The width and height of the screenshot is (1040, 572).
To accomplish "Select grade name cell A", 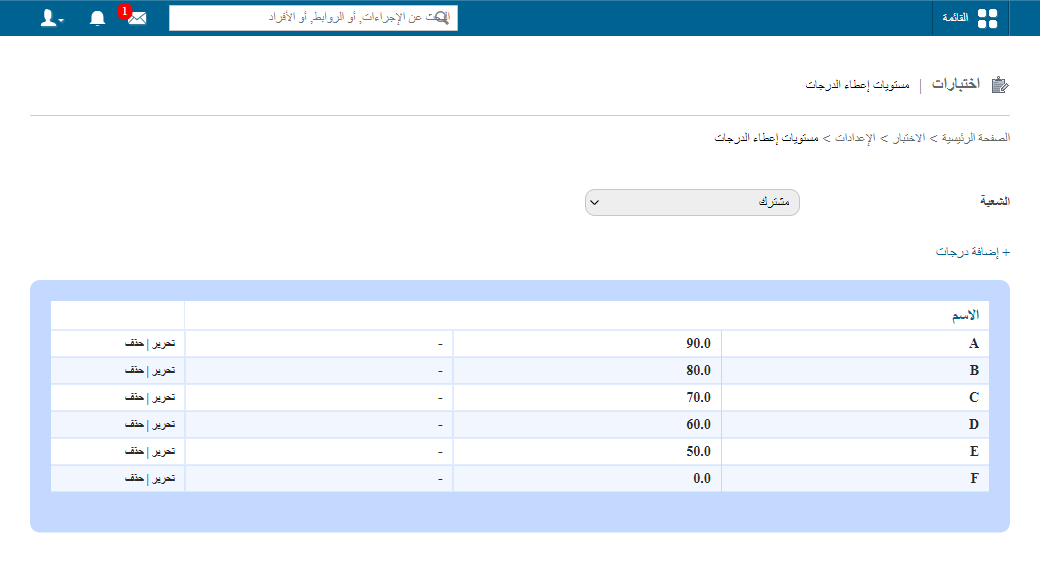I will 855,344.
